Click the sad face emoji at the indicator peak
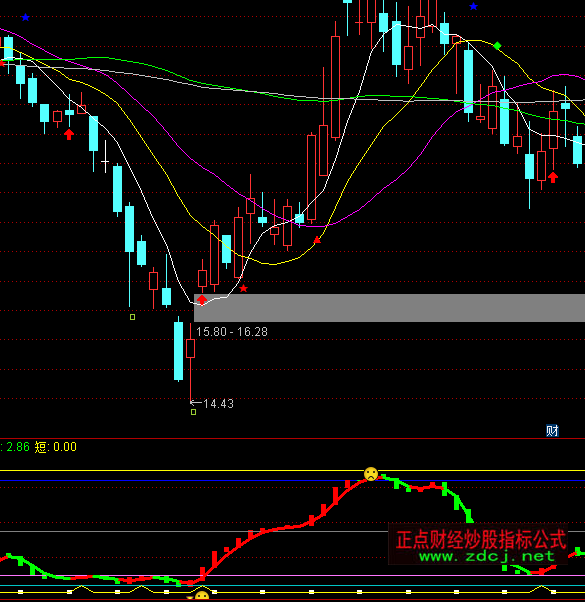The height and width of the screenshot is (602, 585). coord(371,474)
